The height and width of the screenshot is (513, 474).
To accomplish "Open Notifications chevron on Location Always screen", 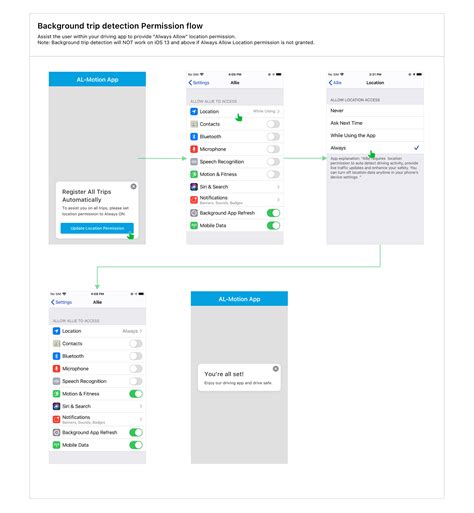I will pyautogui.click(x=141, y=419).
